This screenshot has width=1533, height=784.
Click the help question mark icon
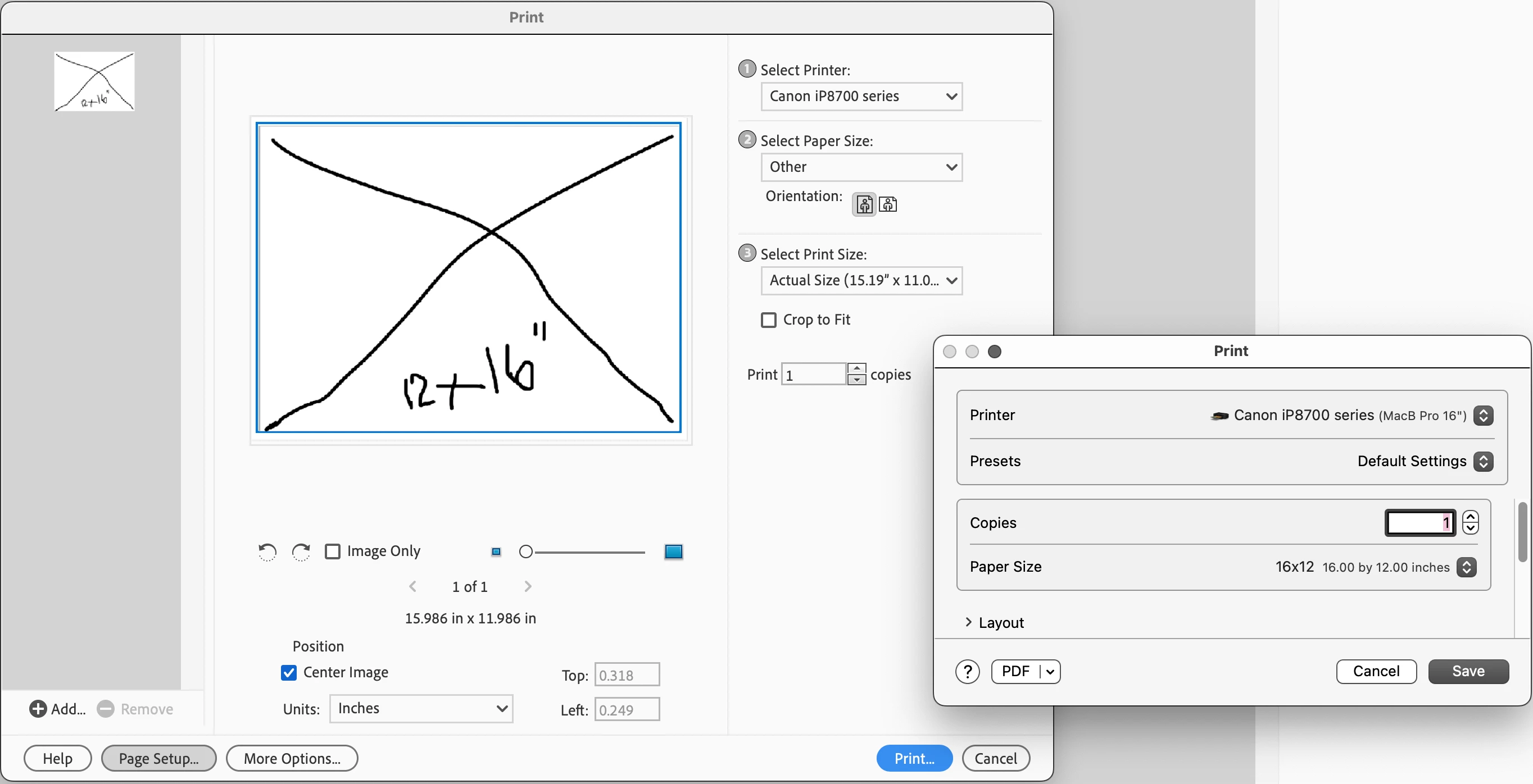click(968, 672)
